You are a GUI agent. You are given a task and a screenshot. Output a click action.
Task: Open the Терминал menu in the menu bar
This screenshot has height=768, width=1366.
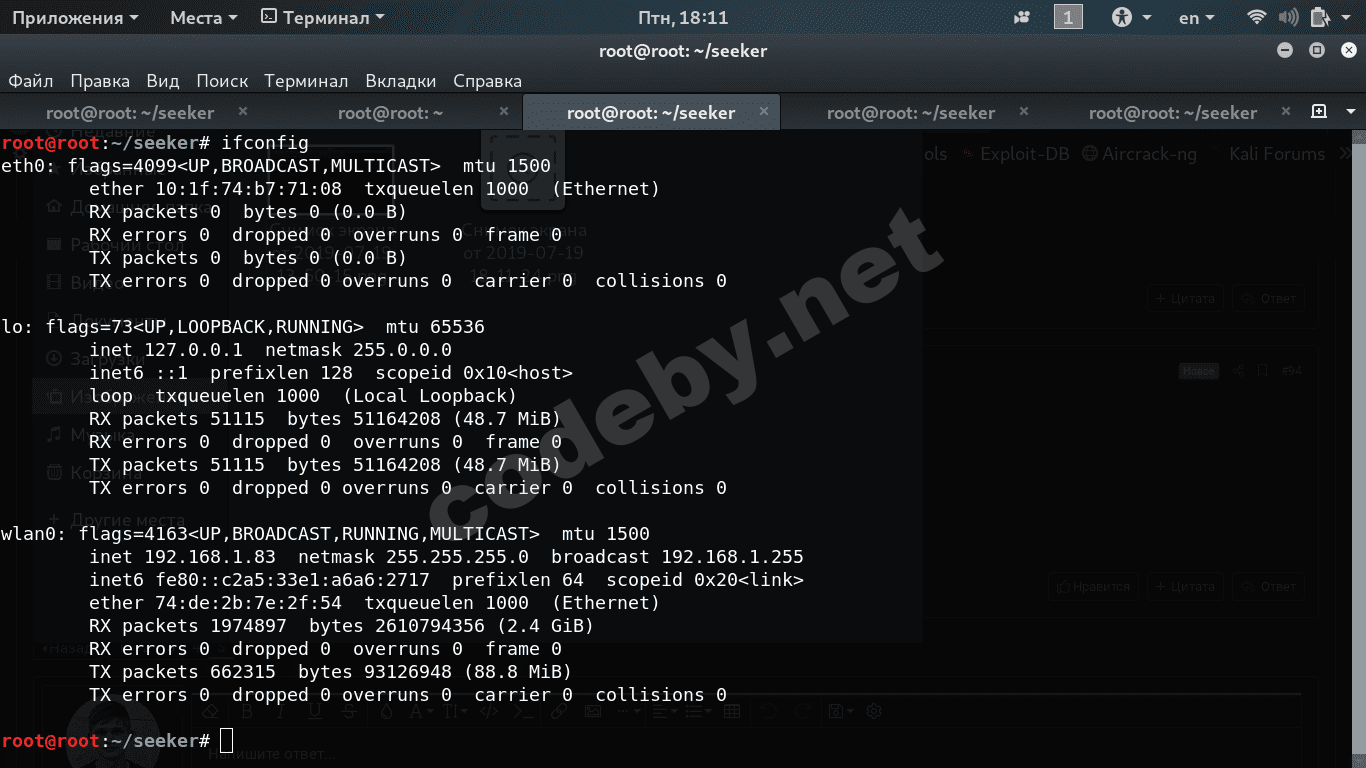coord(306,81)
